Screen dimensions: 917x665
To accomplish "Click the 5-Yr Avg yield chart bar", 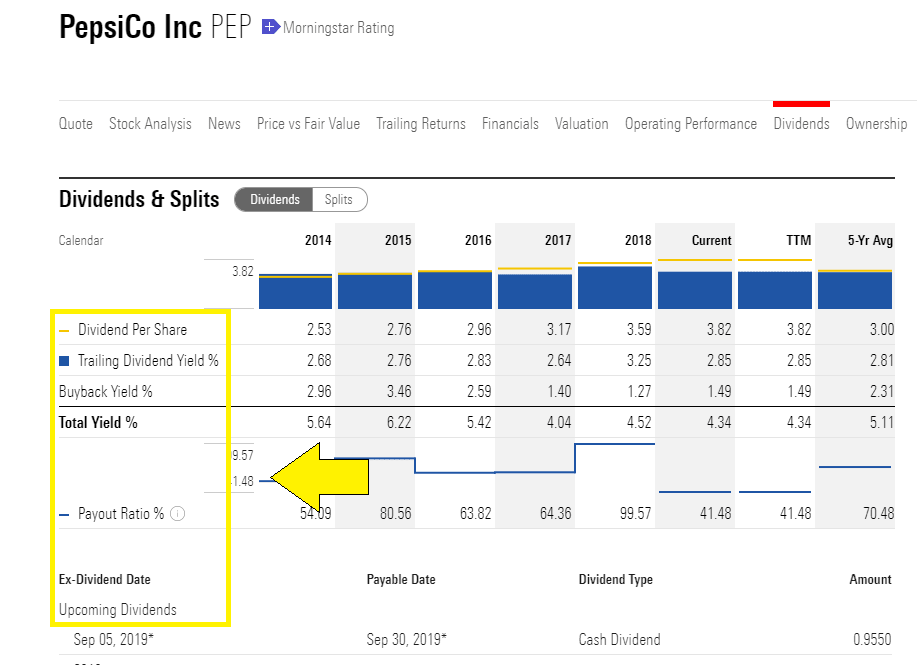I will [x=855, y=290].
